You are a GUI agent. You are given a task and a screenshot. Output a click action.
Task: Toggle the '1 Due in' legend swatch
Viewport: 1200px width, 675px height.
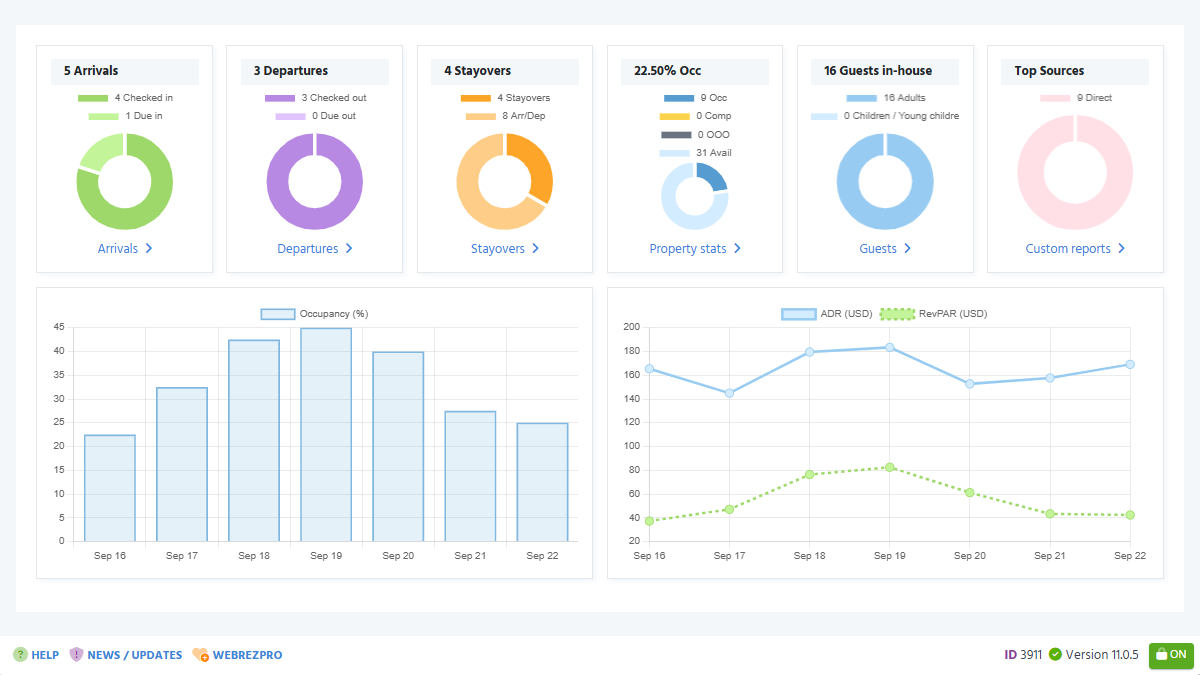pos(104,116)
